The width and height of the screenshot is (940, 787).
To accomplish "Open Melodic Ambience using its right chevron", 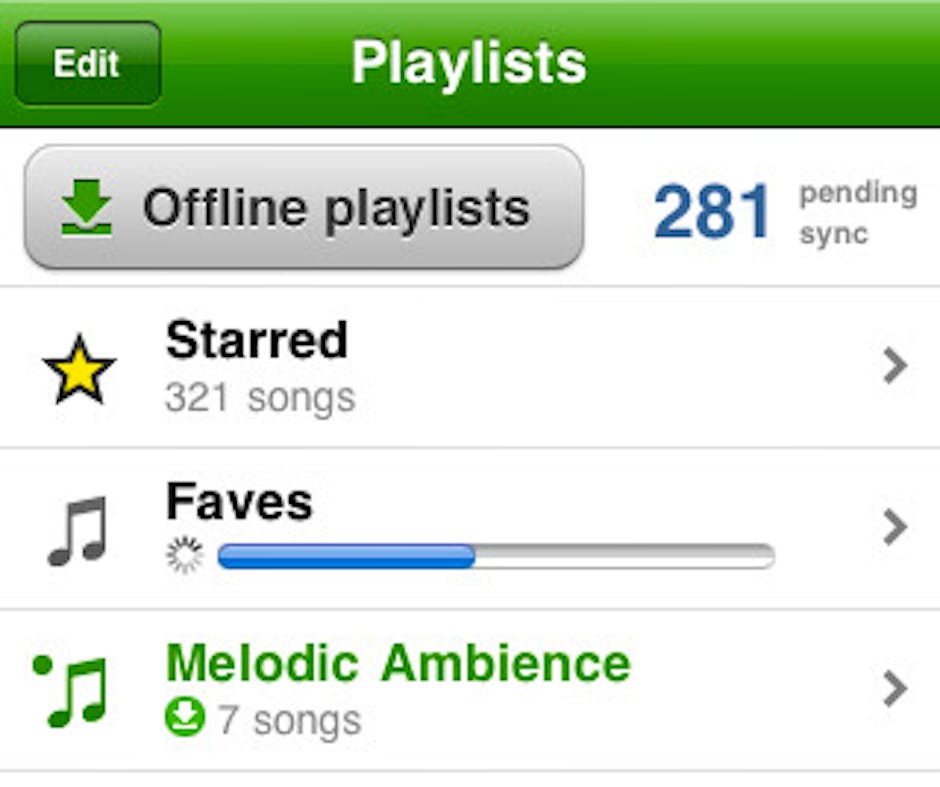I will [894, 688].
